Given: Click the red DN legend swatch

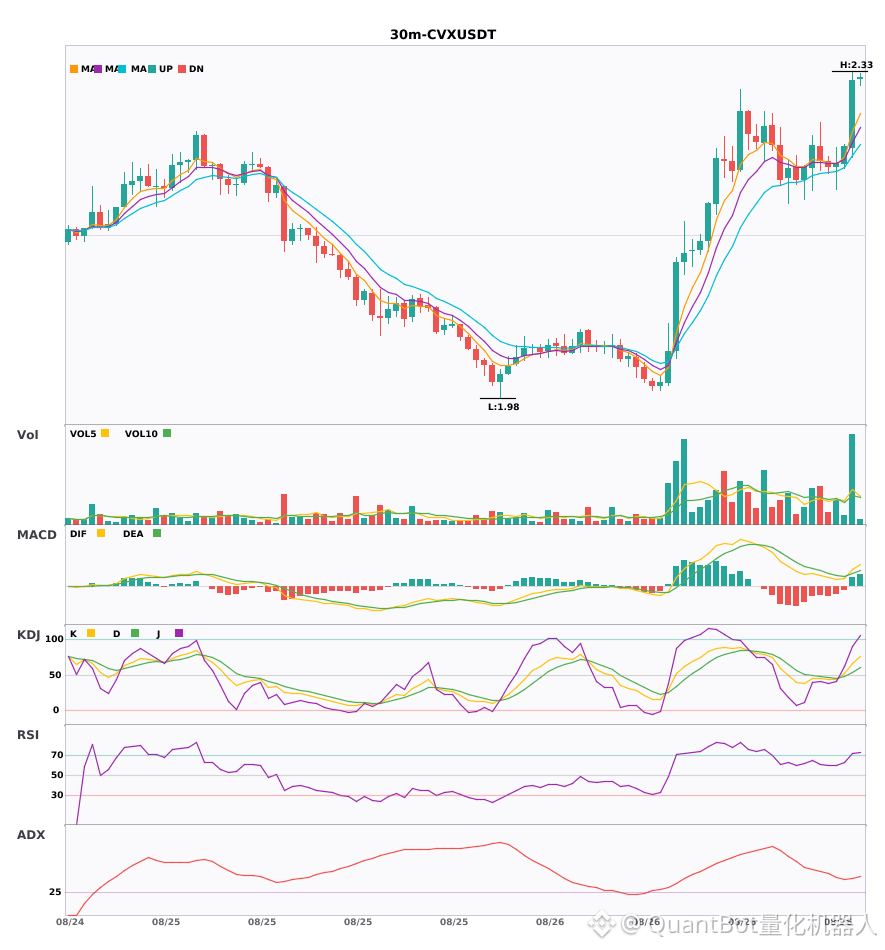Looking at the screenshot, I should click(x=182, y=69).
